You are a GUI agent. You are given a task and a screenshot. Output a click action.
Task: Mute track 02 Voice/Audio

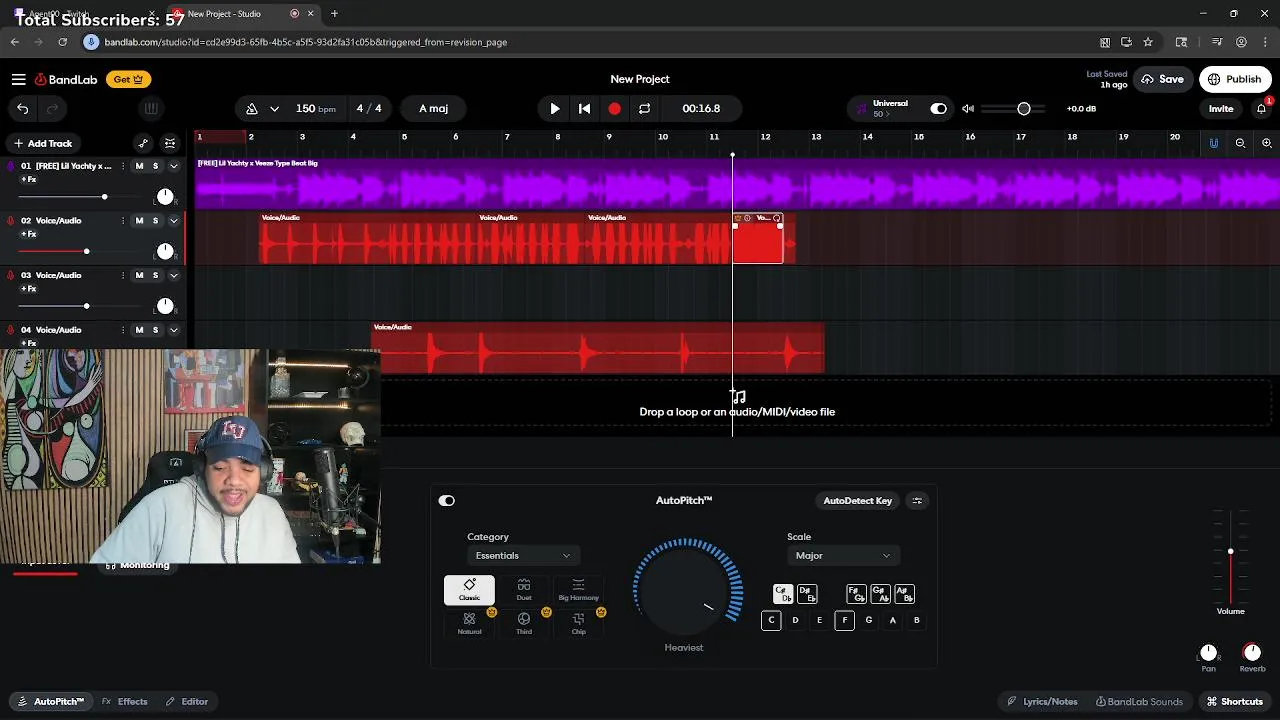click(x=139, y=221)
